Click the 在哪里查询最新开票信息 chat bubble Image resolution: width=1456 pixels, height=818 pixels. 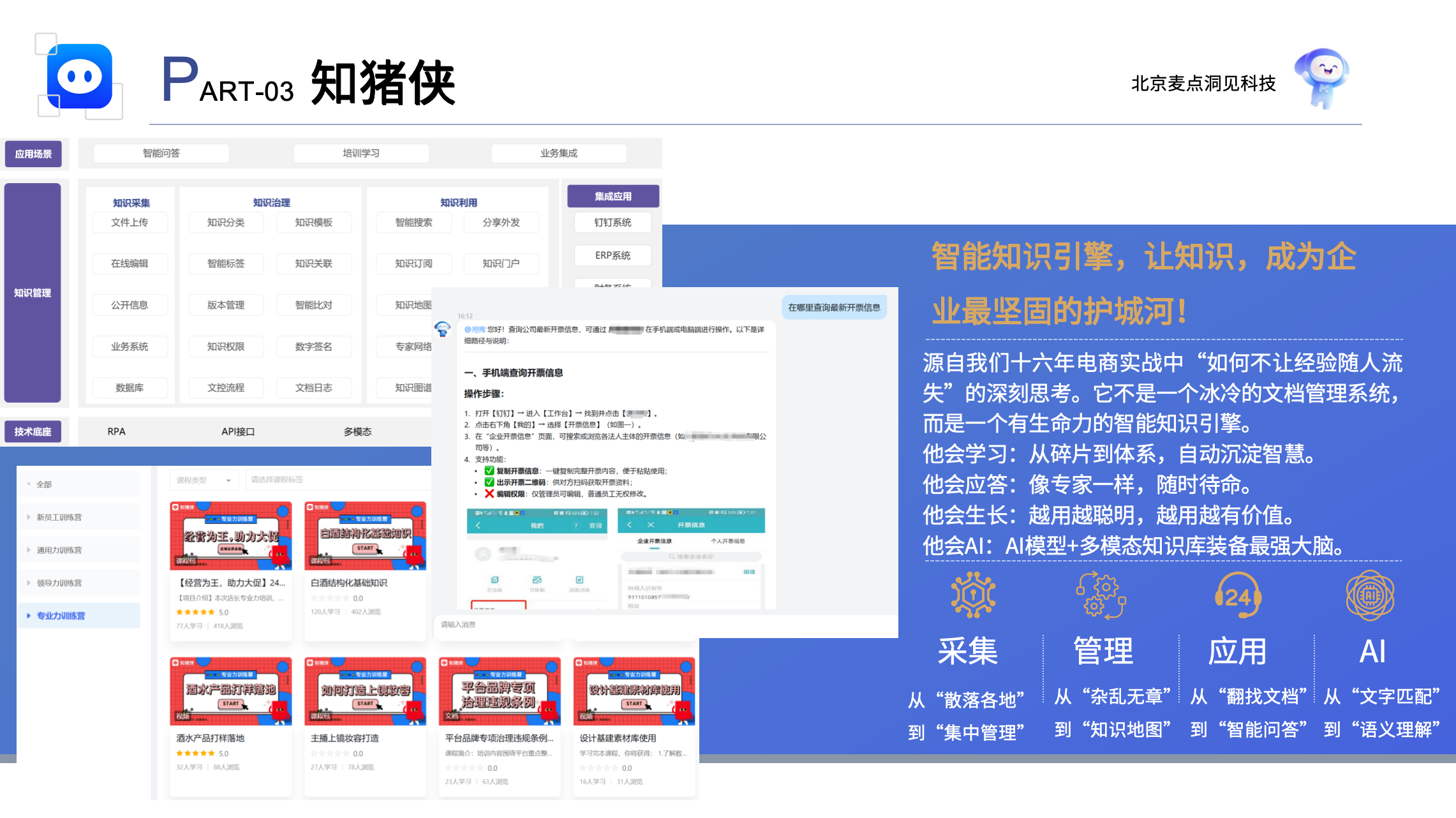834,308
